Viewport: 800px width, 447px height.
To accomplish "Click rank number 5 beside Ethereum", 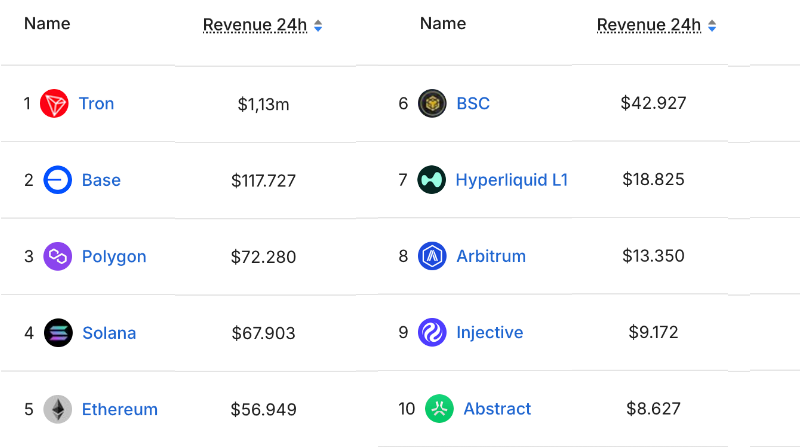I will pyautogui.click(x=29, y=409).
